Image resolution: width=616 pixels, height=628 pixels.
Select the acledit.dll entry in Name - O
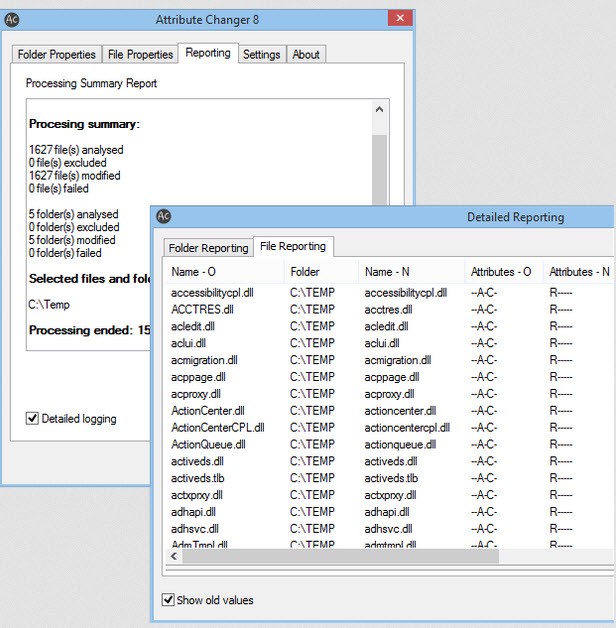[193, 326]
